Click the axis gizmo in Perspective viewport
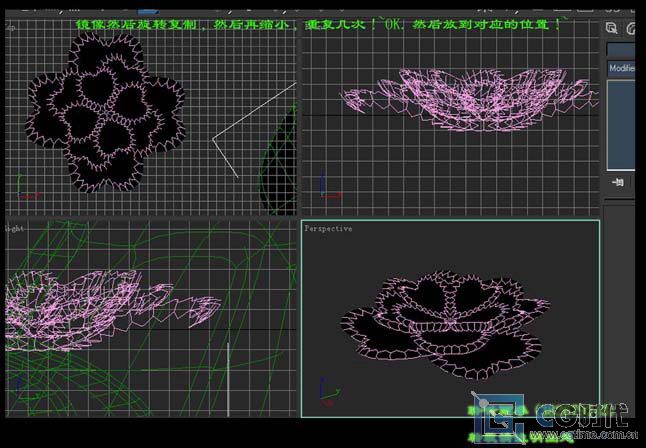The image size is (646, 448). (322, 389)
